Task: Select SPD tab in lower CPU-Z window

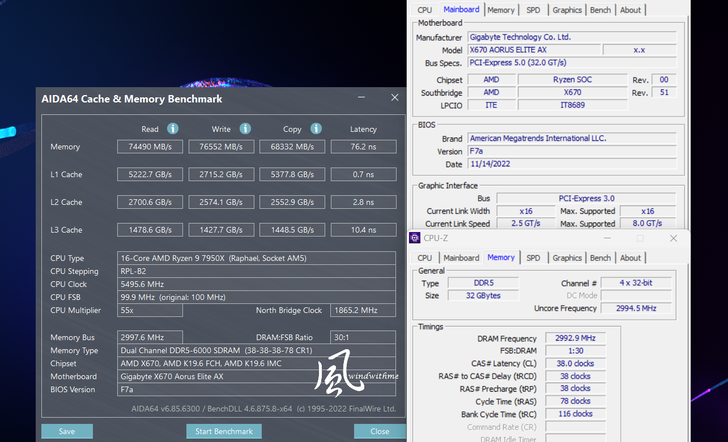Action: pos(533,258)
